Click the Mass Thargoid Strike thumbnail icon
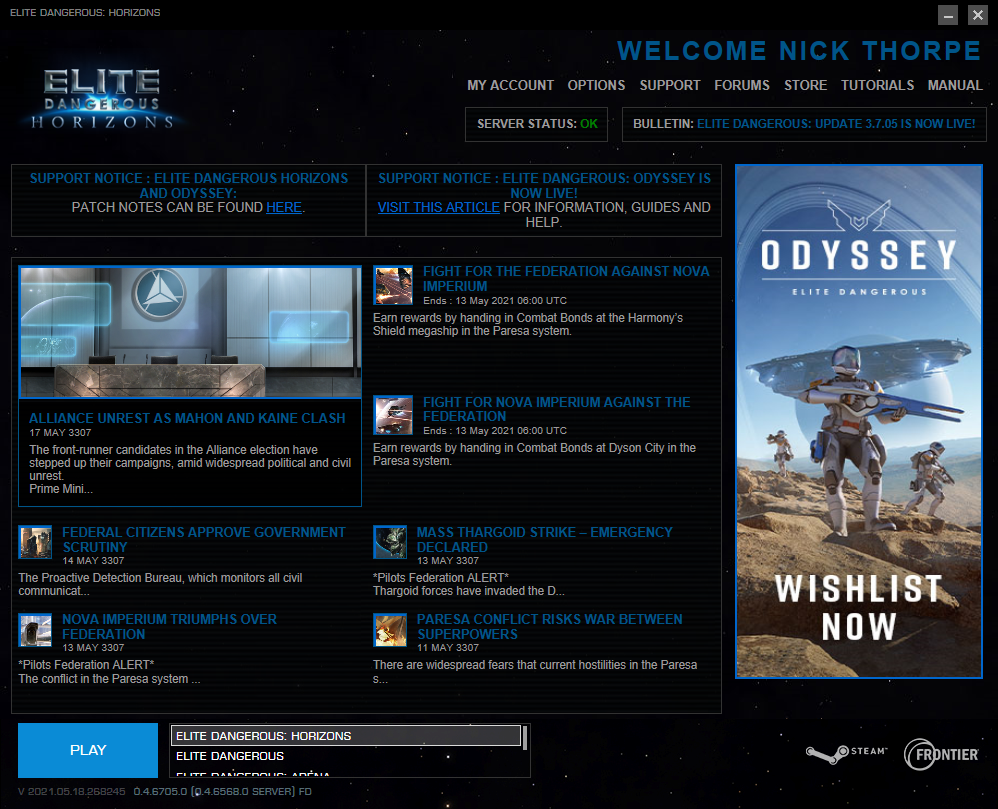This screenshot has height=809, width=998. (x=390, y=542)
